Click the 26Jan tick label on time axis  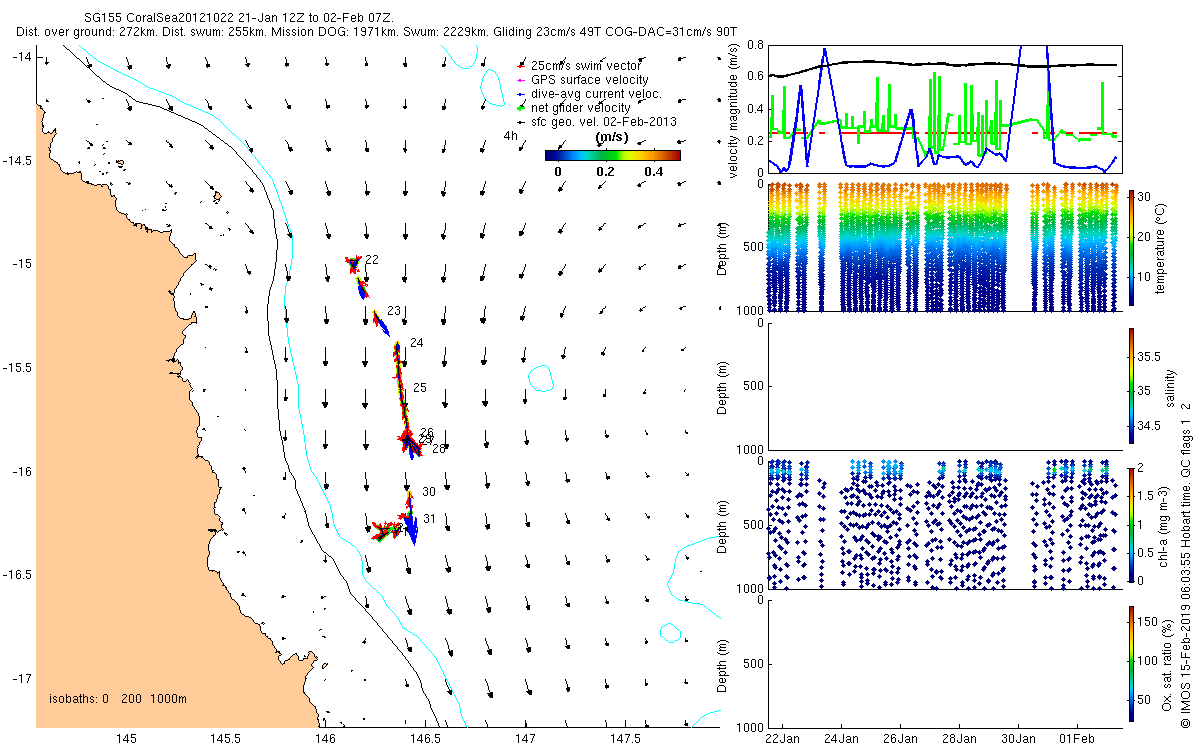[900, 740]
